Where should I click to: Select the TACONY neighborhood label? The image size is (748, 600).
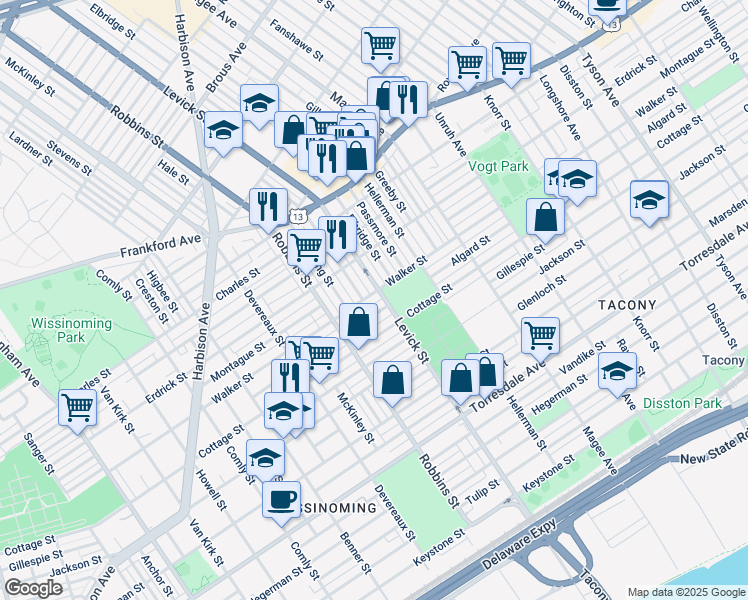tap(627, 305)
